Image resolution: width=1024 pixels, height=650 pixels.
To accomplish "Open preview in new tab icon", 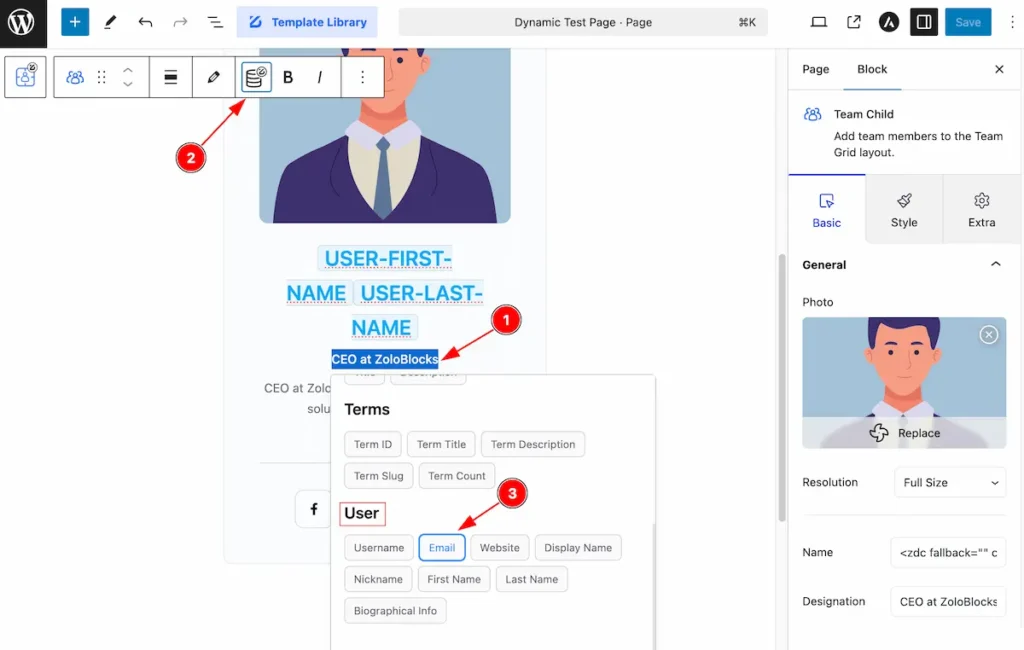I will [854, 22].
